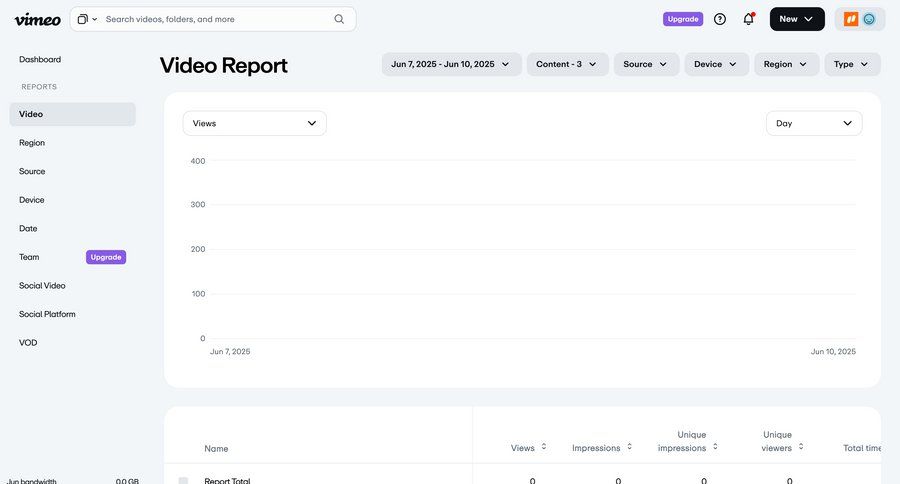Expand the Region filter dropdown

(786, 64)
